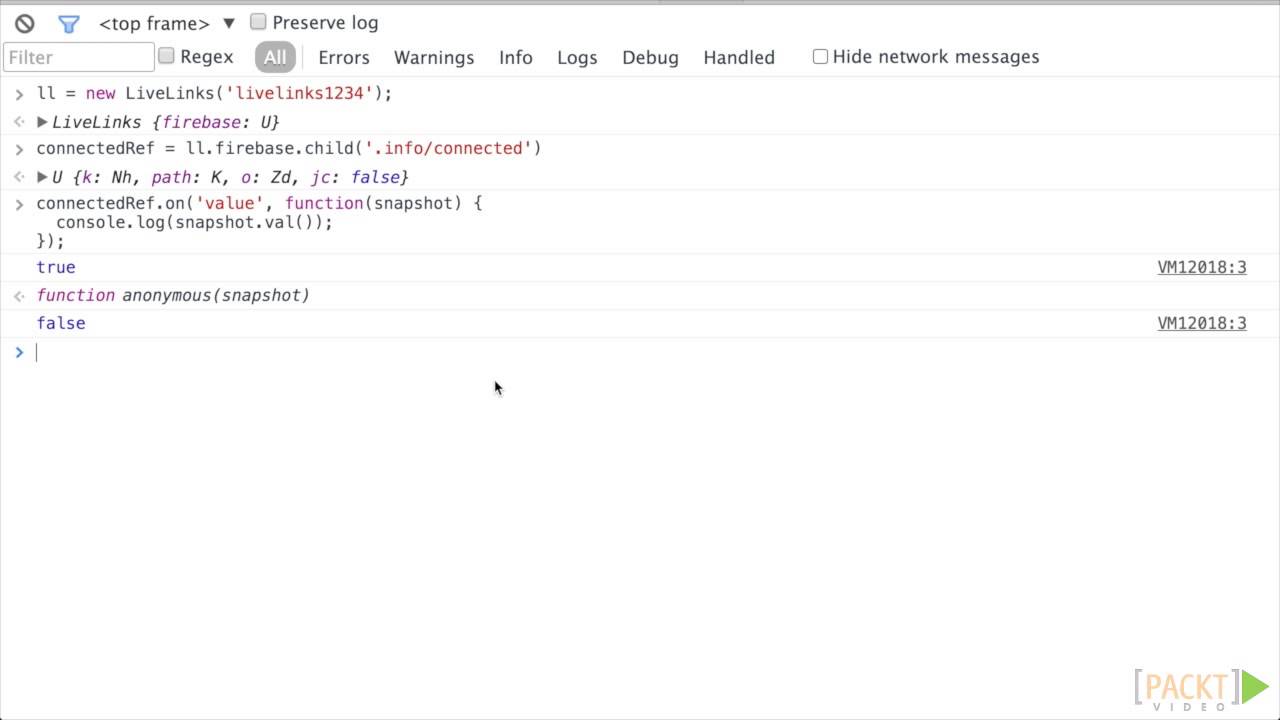Select the 'true' log output
This screenshot has height=720, width=1280.
tap(56, 267)
